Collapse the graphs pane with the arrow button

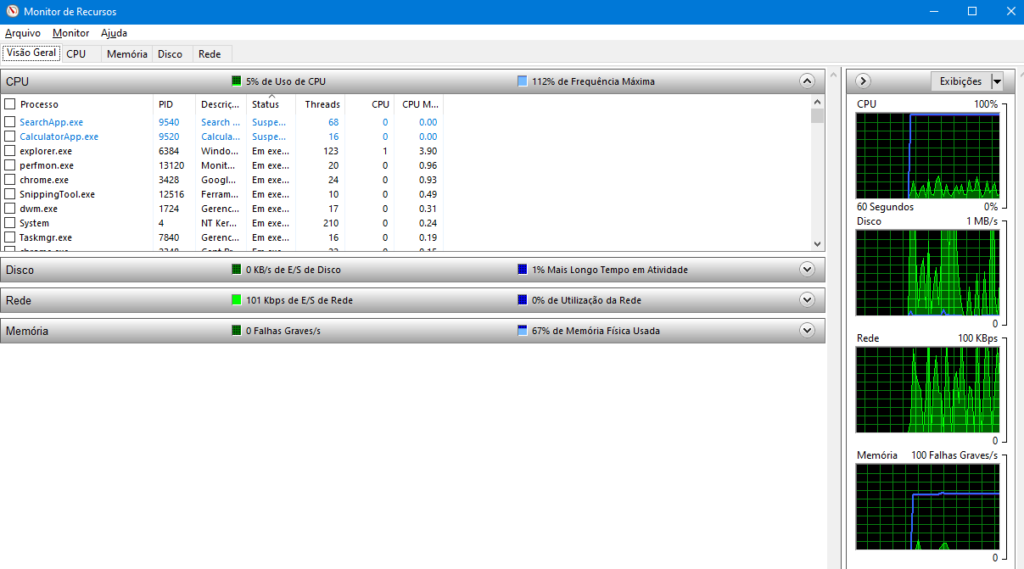pos(864,81)
